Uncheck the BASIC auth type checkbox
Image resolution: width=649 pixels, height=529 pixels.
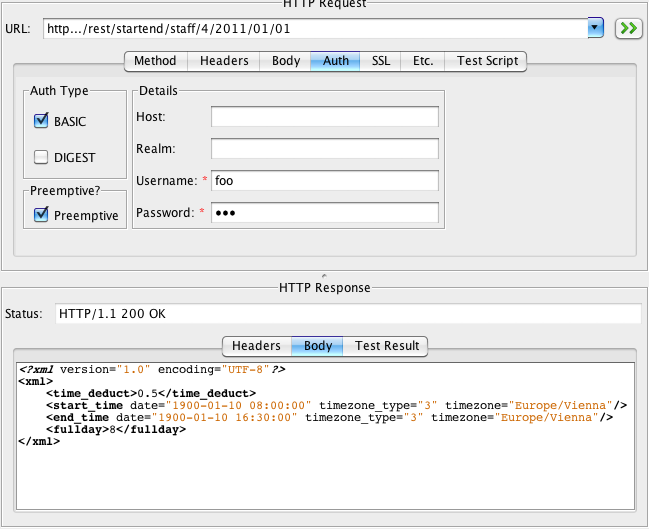pyautogui.click(x=42, y=121)
